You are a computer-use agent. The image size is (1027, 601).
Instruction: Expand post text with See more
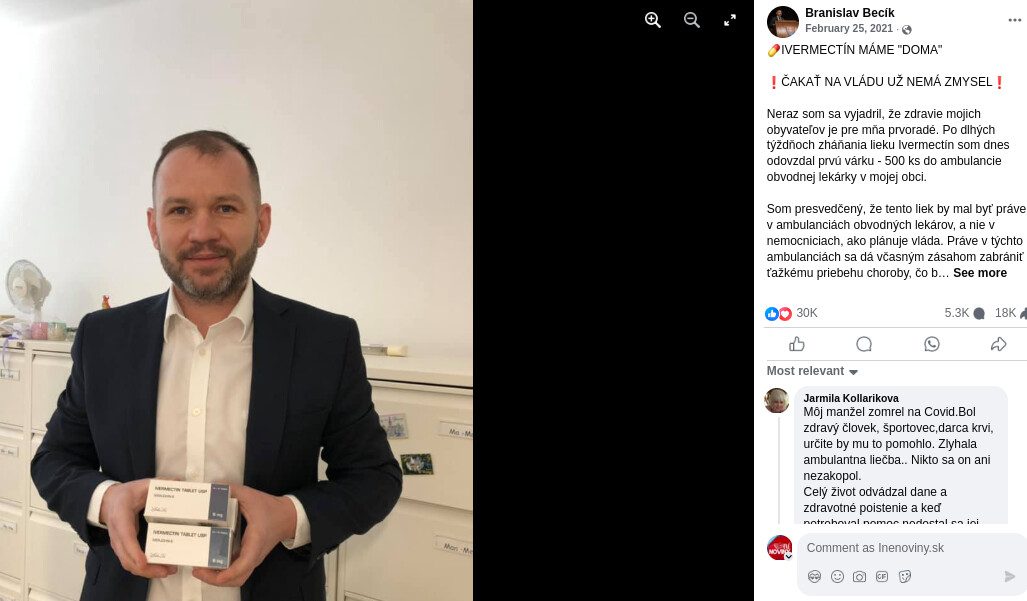click(x=980, y=273)
